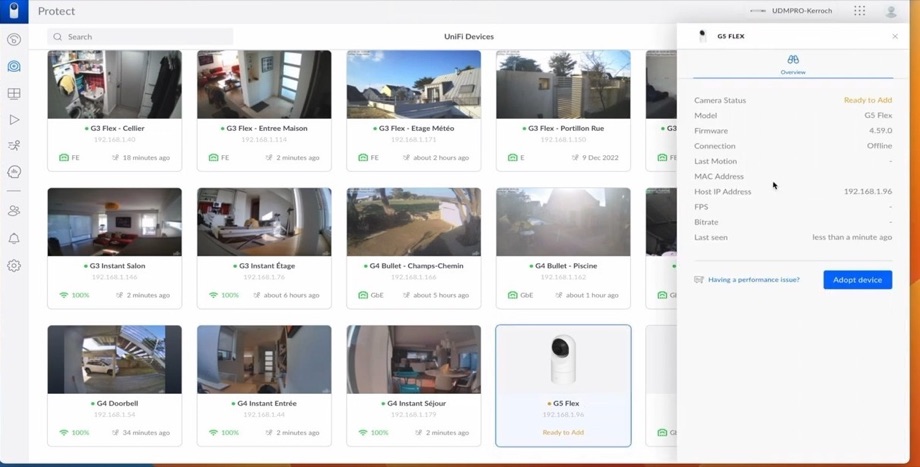This screenshot has width=920, height=467.
Task: Open the Live View grid icon in sidebar
Action: (14, 93)
